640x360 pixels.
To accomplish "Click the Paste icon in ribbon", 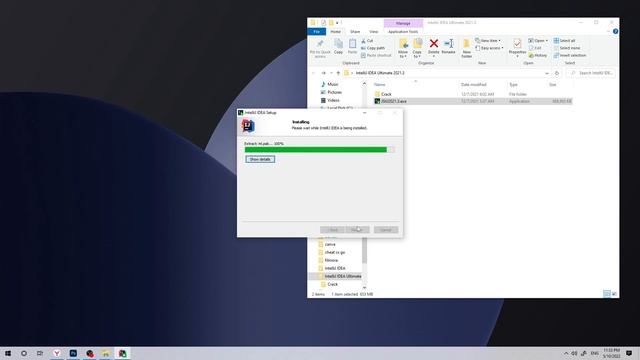I will 352,46.
